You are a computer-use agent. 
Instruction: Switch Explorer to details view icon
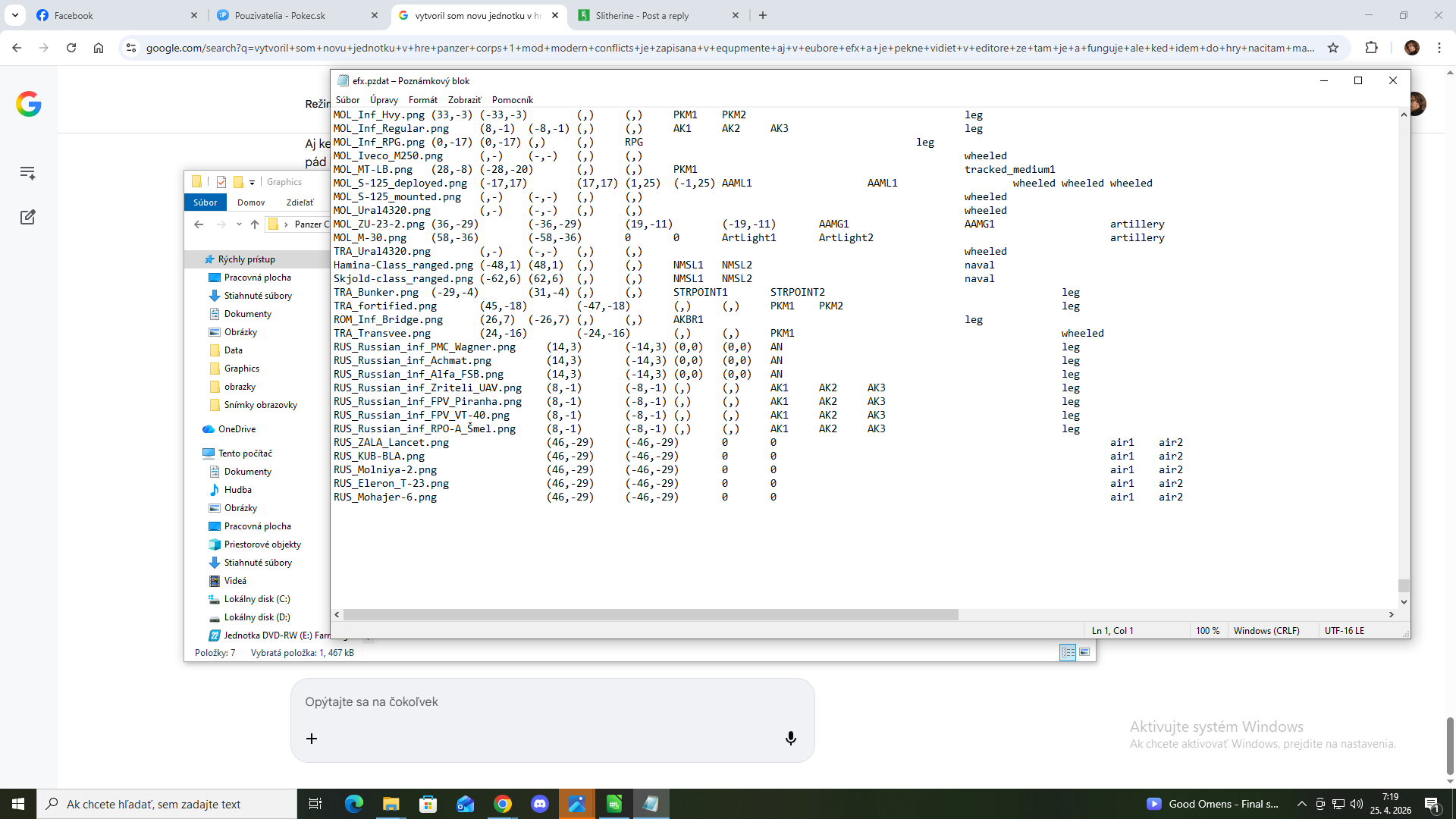pos(1068,652)
